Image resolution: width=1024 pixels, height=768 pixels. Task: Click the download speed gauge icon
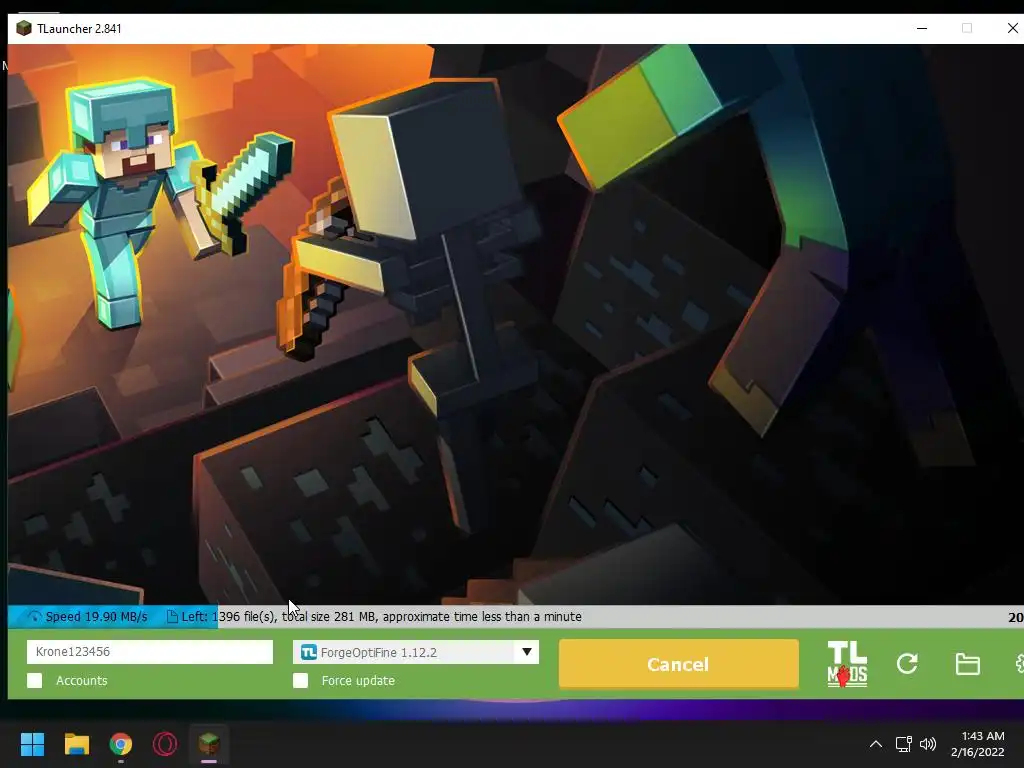[34, 616]
